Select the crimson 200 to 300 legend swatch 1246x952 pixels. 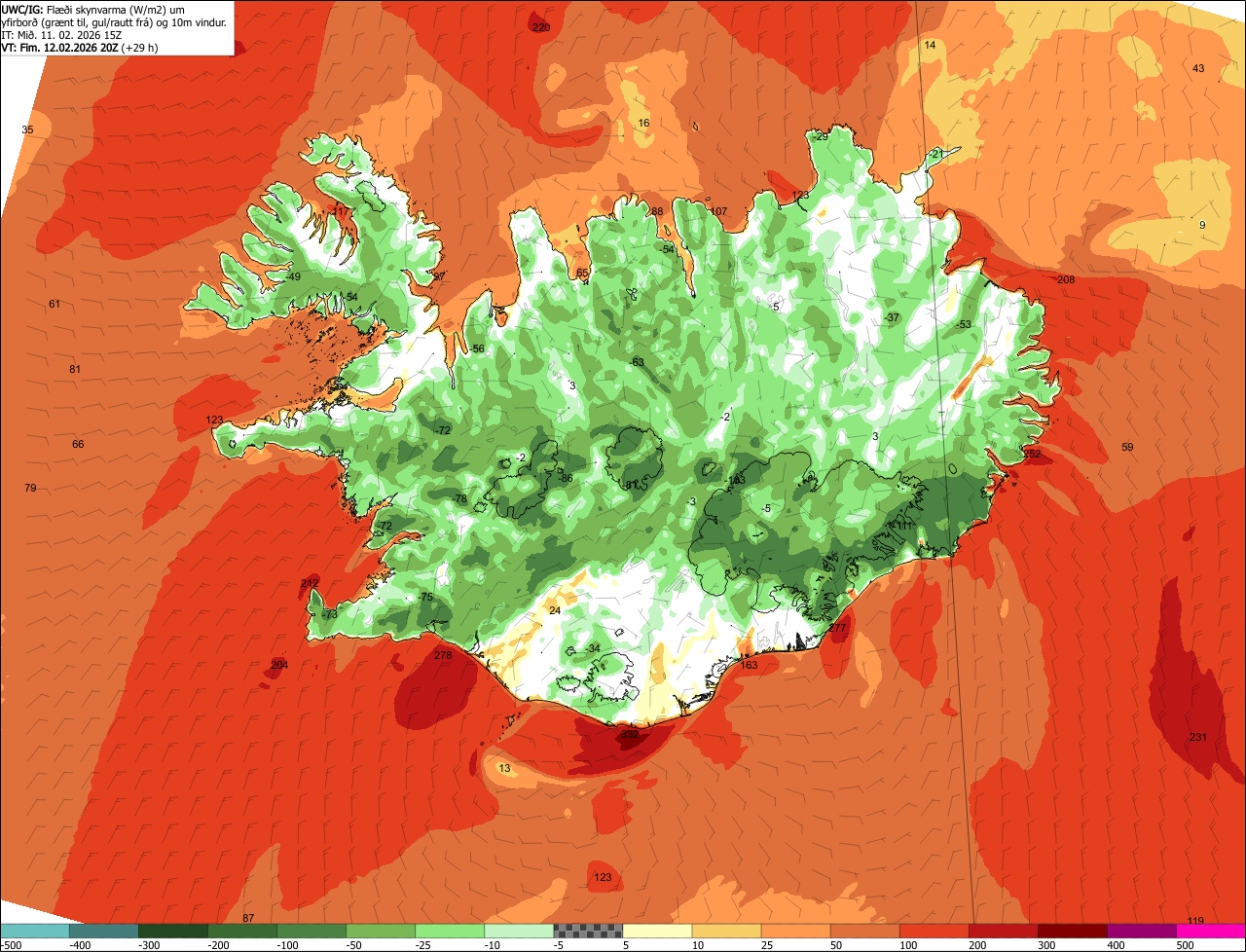click(1003, 931)
